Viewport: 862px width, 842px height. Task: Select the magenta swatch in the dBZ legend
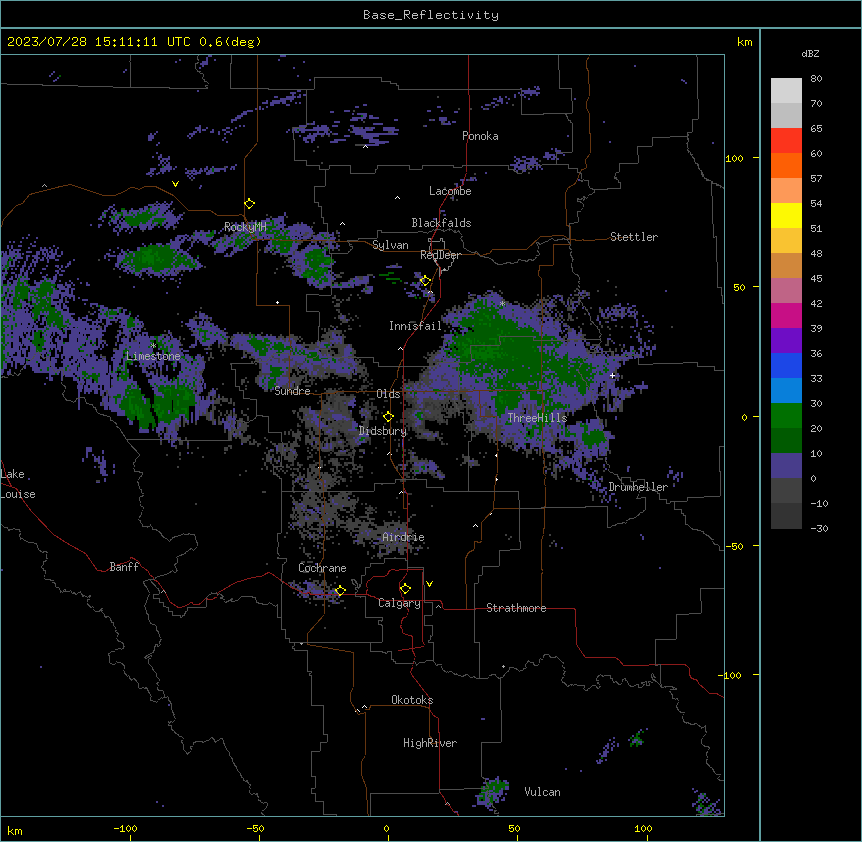[x=786, y=315]
